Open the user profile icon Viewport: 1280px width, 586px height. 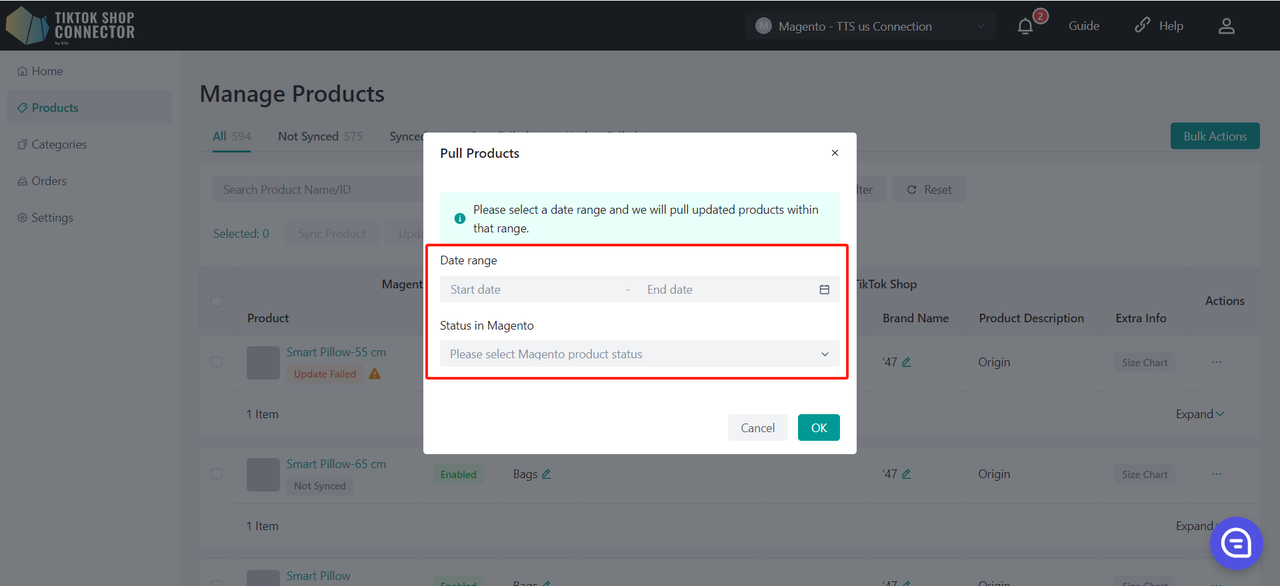click(x=1226, y=26)
